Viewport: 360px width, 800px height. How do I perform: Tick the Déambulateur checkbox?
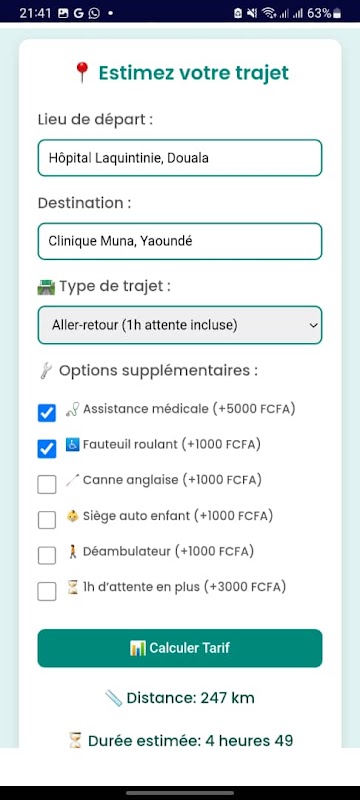[x=47, y=556]
